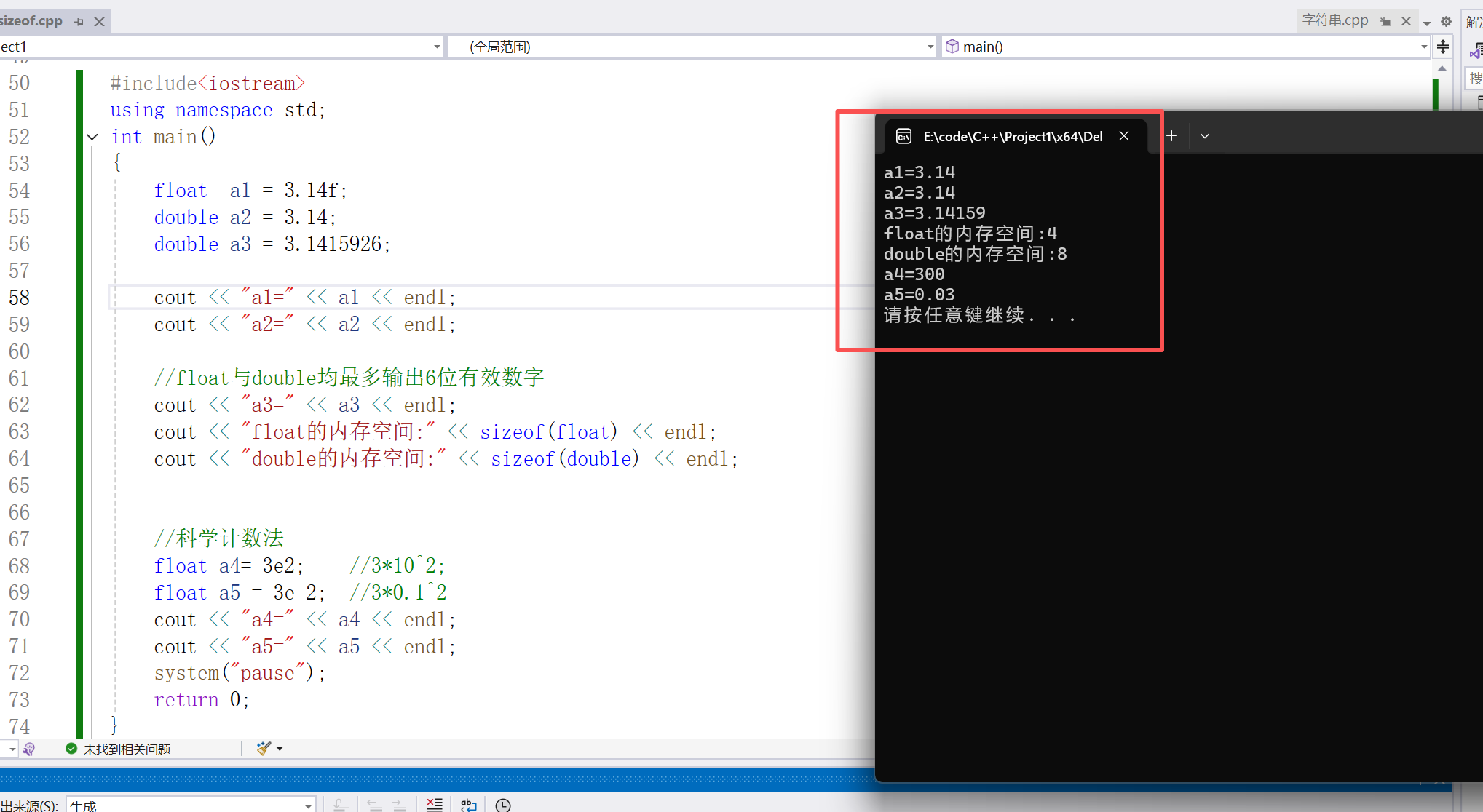The height and width of the screenshot is (812, 1483).
Task: Click the purple IntelliCode lightbulb icon
Action: click(x=28, y=749)
